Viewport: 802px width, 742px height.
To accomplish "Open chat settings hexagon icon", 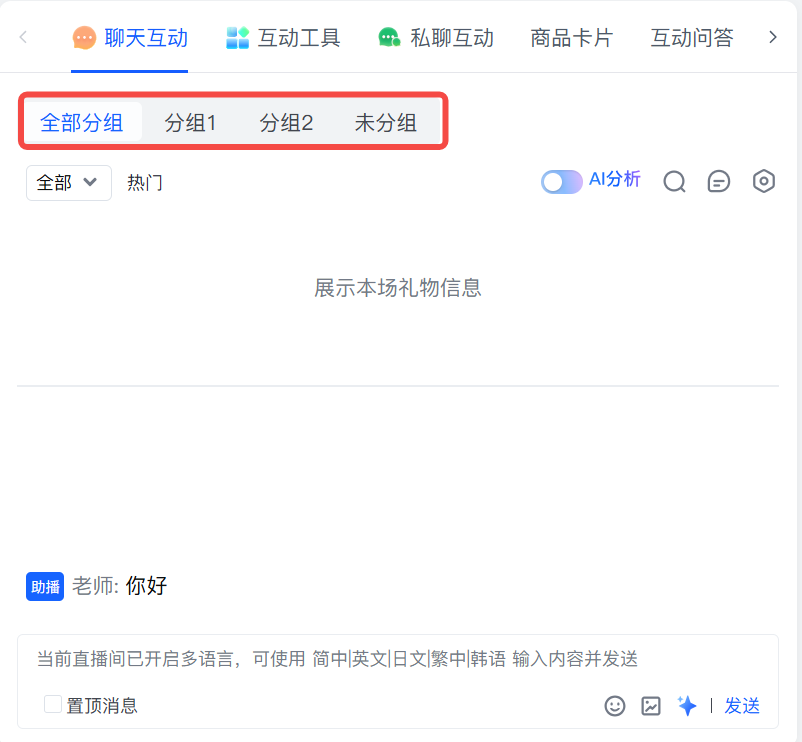I will [x=764, y=181].
